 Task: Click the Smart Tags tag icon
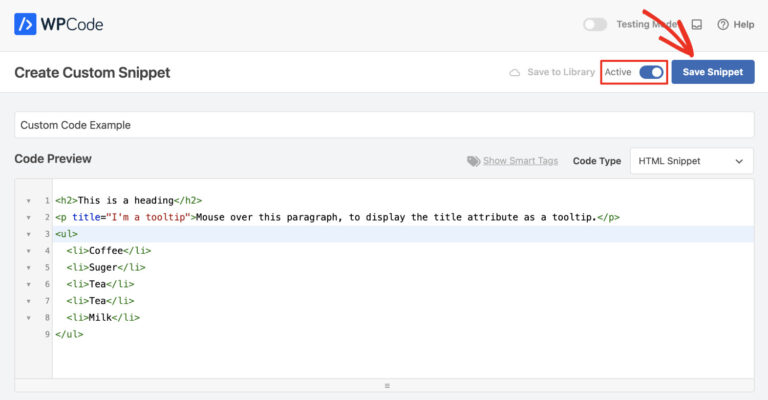coord(474,161)
